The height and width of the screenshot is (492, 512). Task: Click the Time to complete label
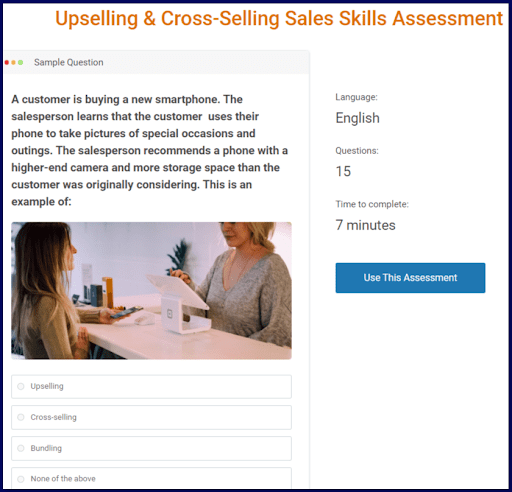pos(372,204)
